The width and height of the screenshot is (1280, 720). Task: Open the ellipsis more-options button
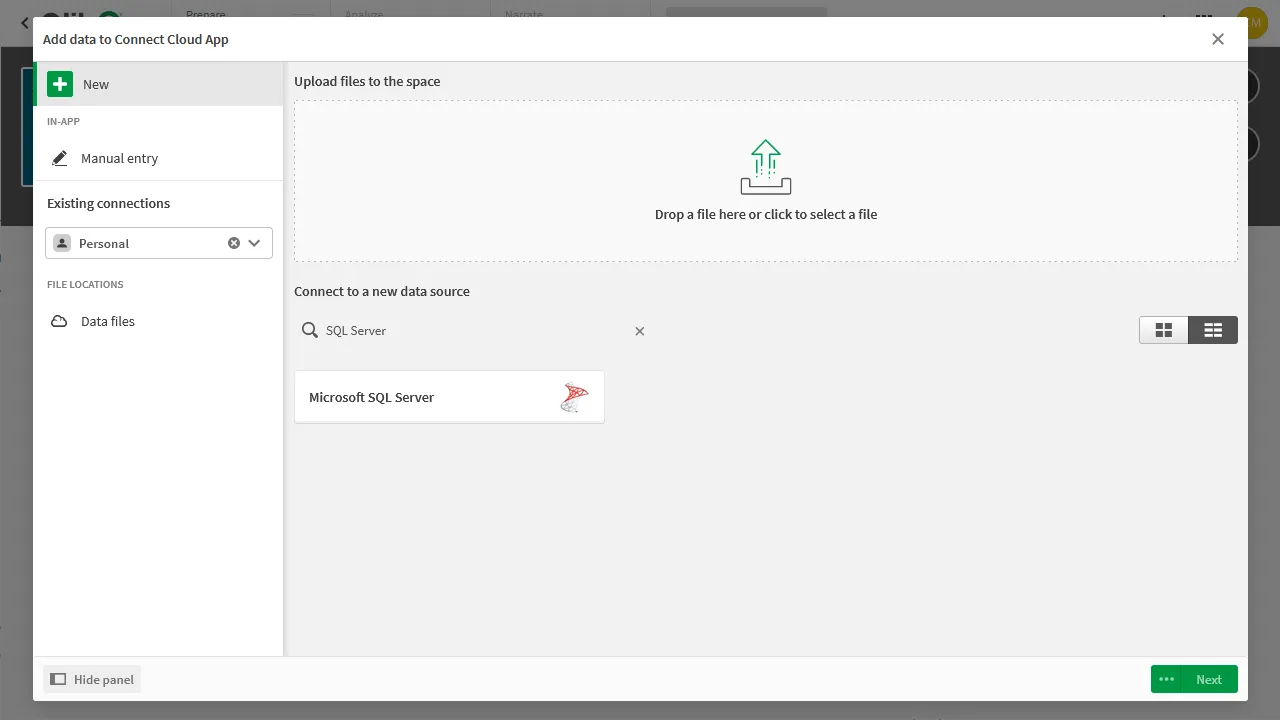(x=1166, y=679)
